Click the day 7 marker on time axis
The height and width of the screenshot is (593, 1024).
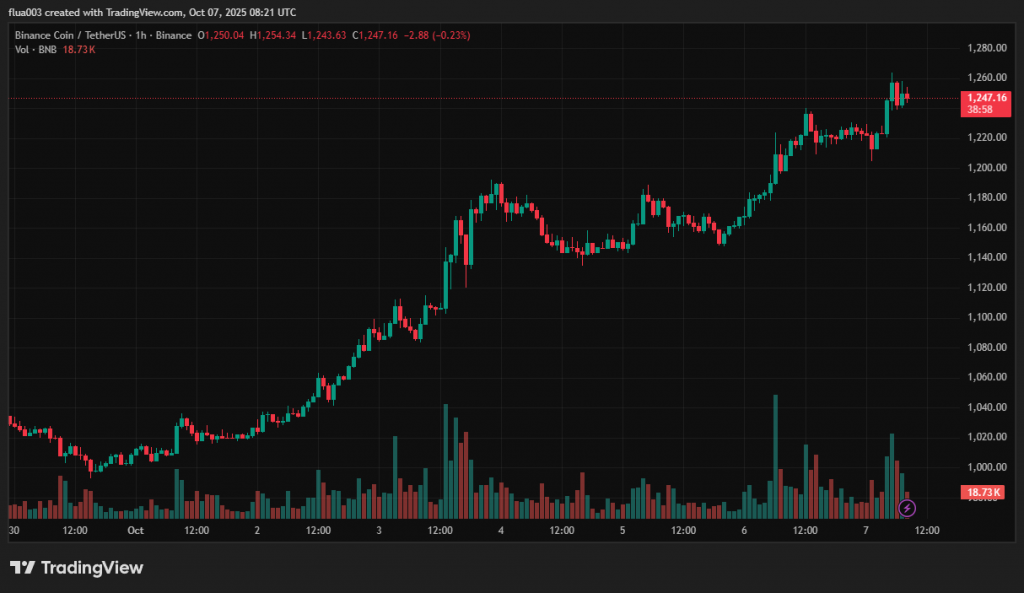tap(866, 530)
